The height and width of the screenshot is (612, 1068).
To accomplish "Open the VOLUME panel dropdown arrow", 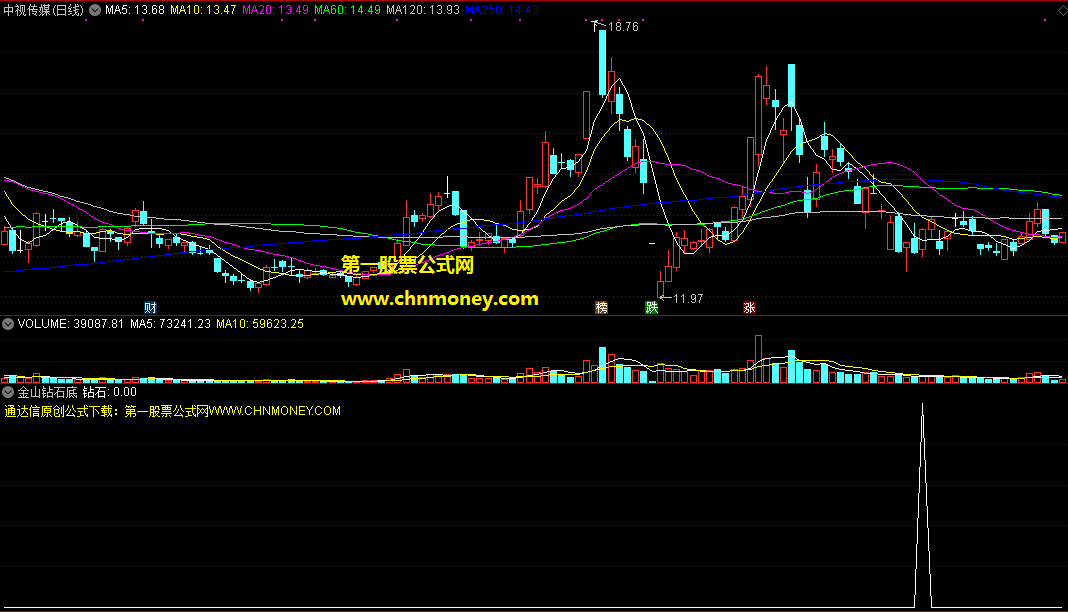I will coord(8,324).
